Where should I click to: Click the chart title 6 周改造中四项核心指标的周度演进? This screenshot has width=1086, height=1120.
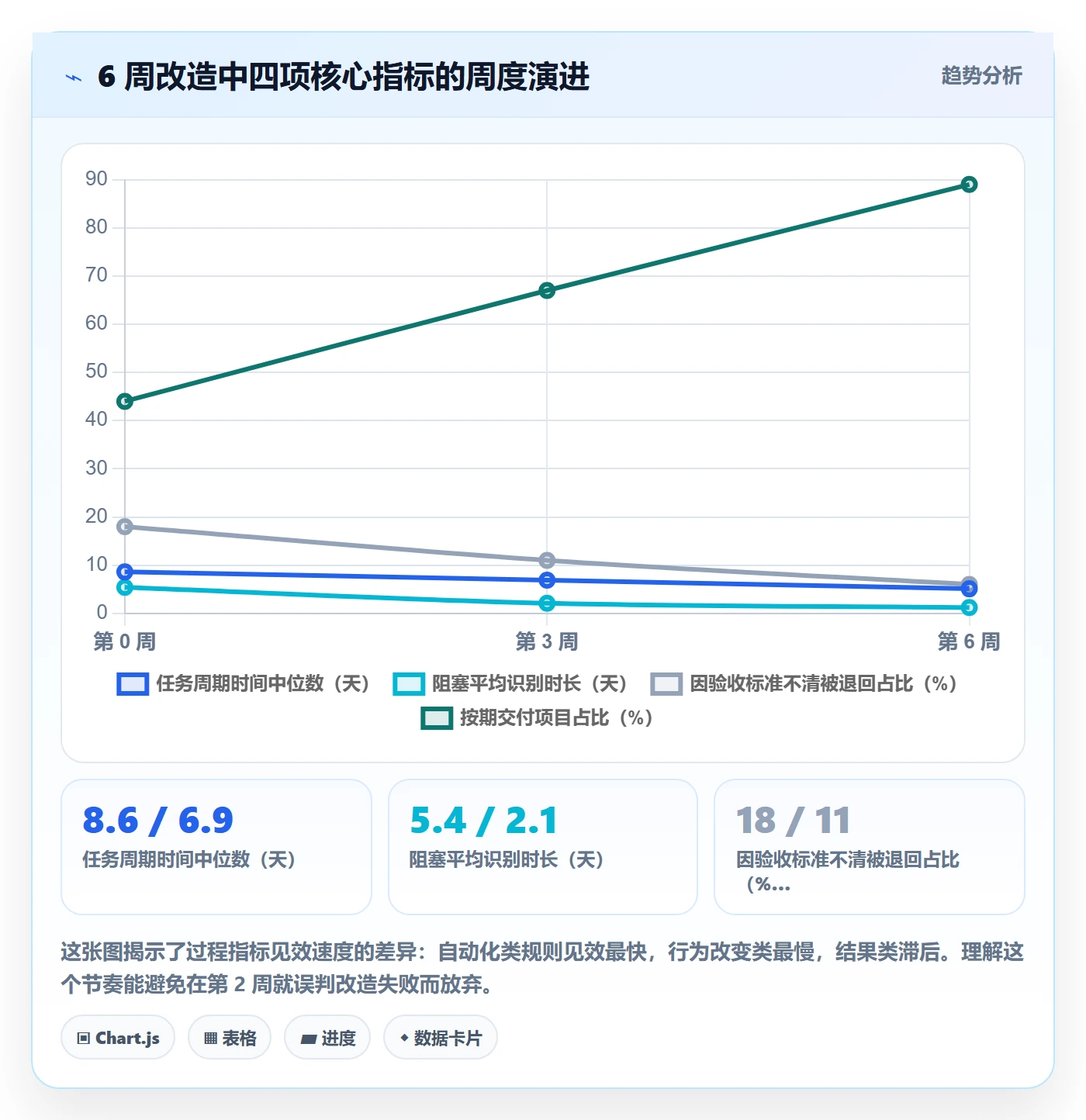click(x=344, y=77)
